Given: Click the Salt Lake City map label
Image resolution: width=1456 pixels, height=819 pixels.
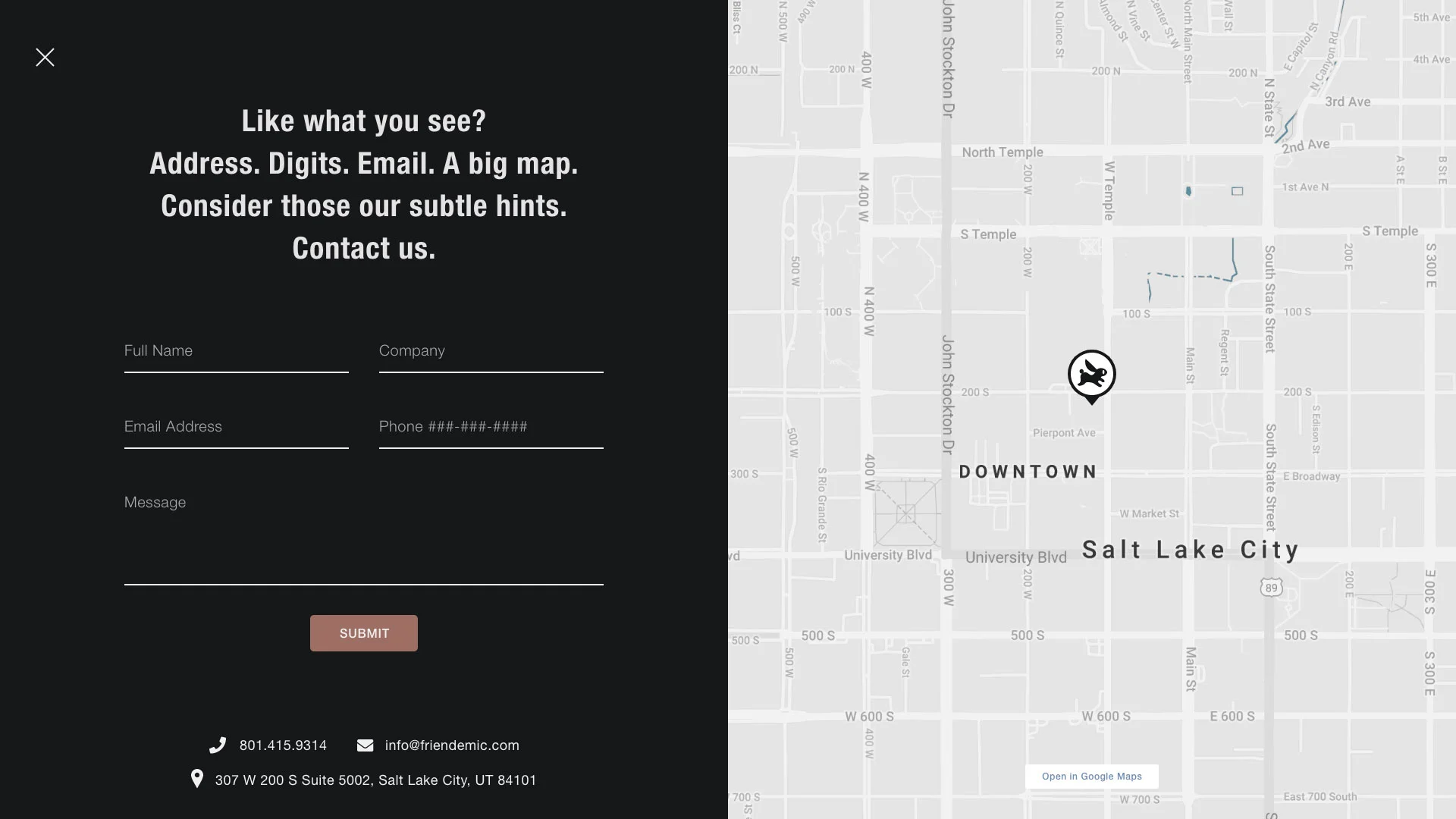Looking at the screenshot, I should tap(1190, 550).
